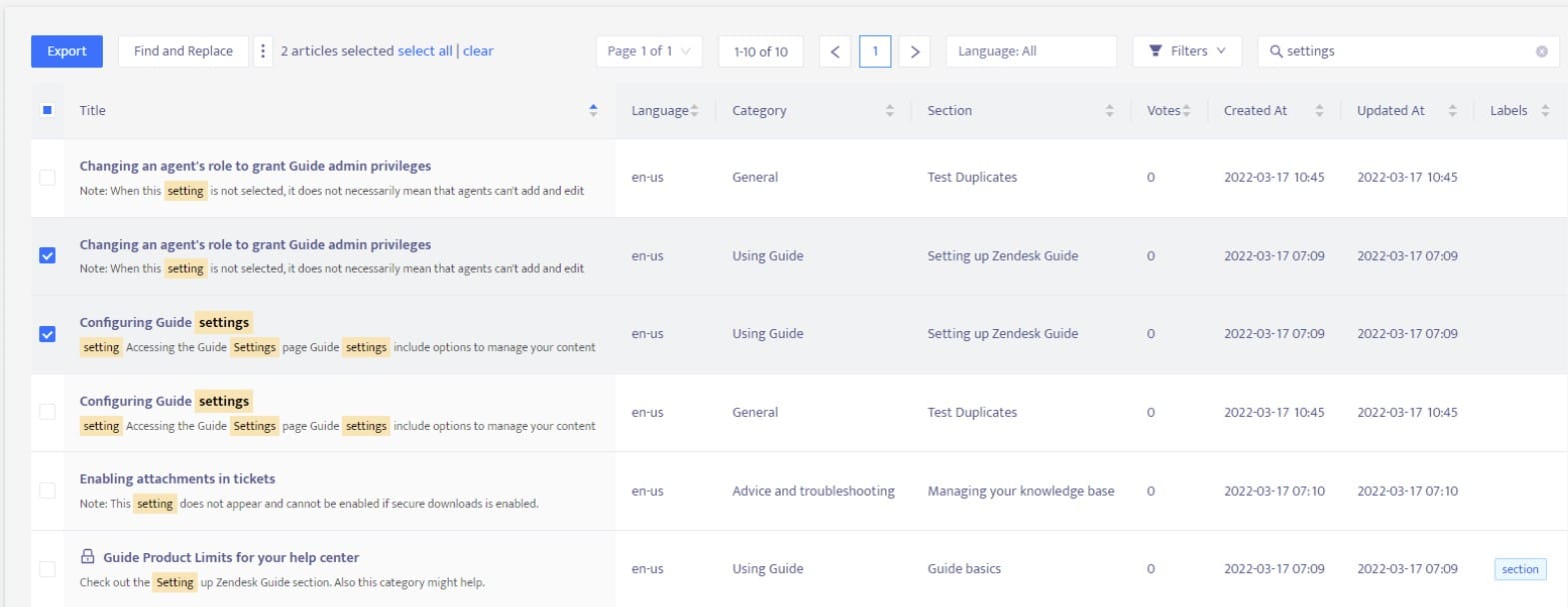
Task: Click Guide basics section cell
Action: coord(963,569)
